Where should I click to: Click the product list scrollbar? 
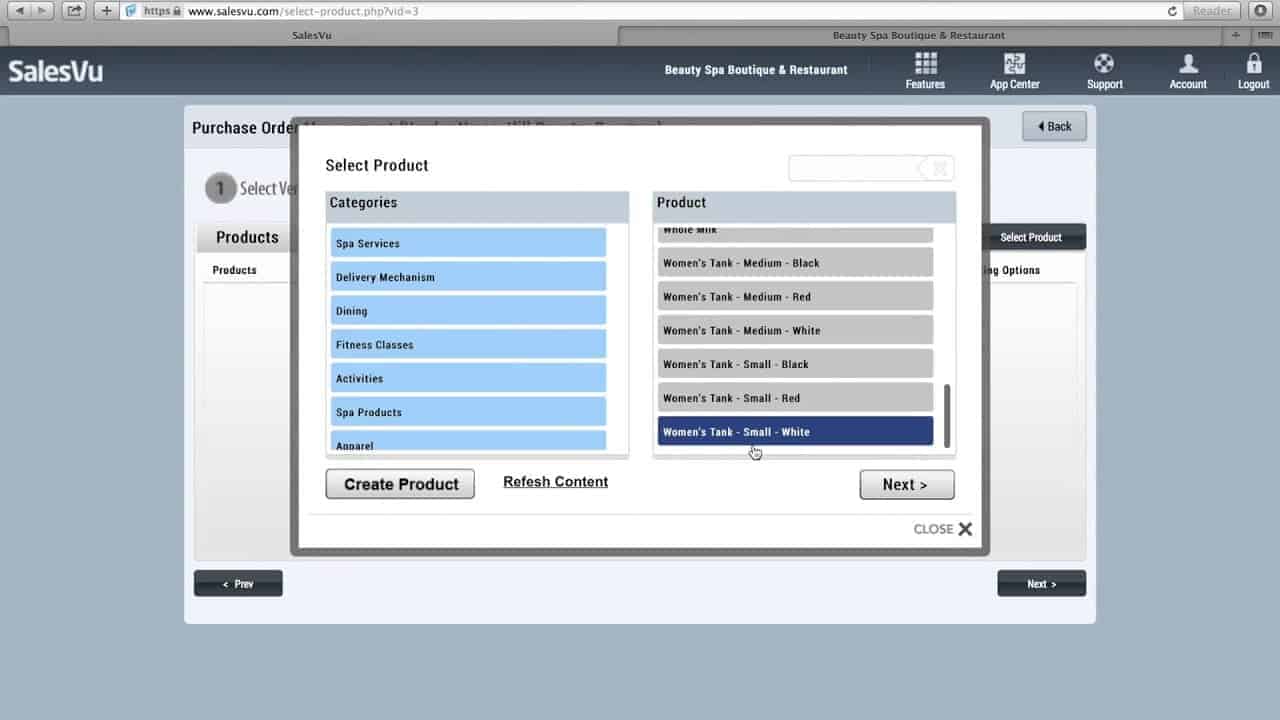[x=947, y=416]
